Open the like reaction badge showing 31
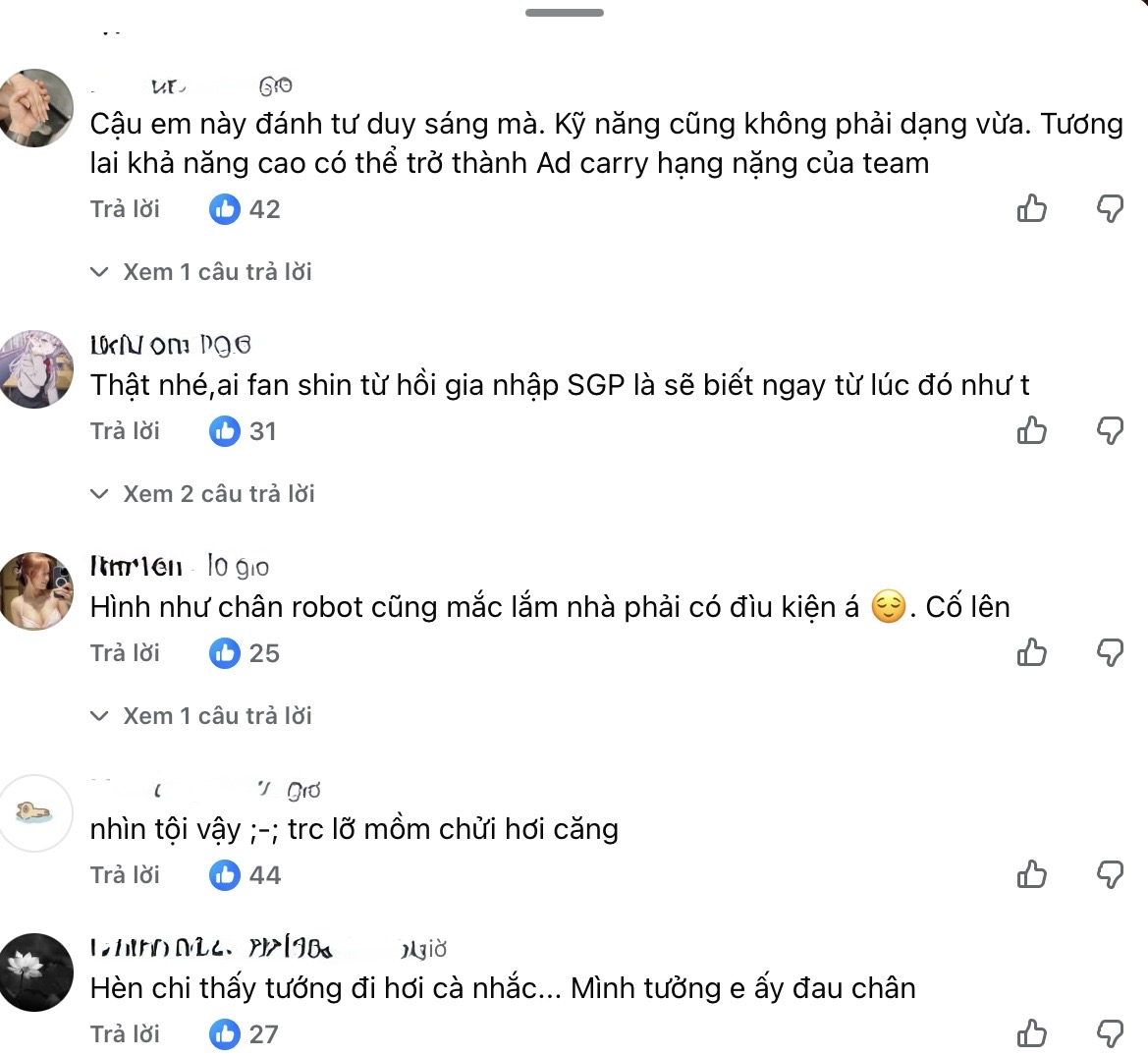Image resolution: width=1148 pixels, height=1056 pixels. (x=242, y=430)
